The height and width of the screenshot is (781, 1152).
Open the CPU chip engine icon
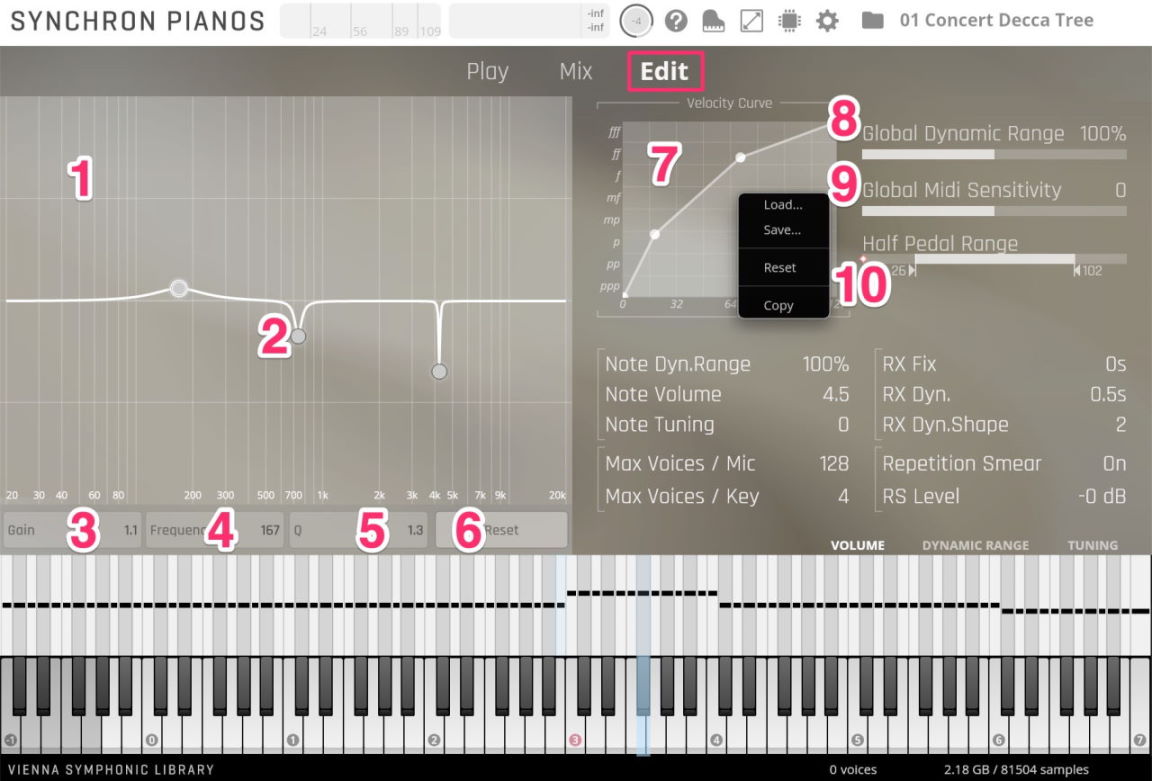pyautogui.click(x=790, y=21)
